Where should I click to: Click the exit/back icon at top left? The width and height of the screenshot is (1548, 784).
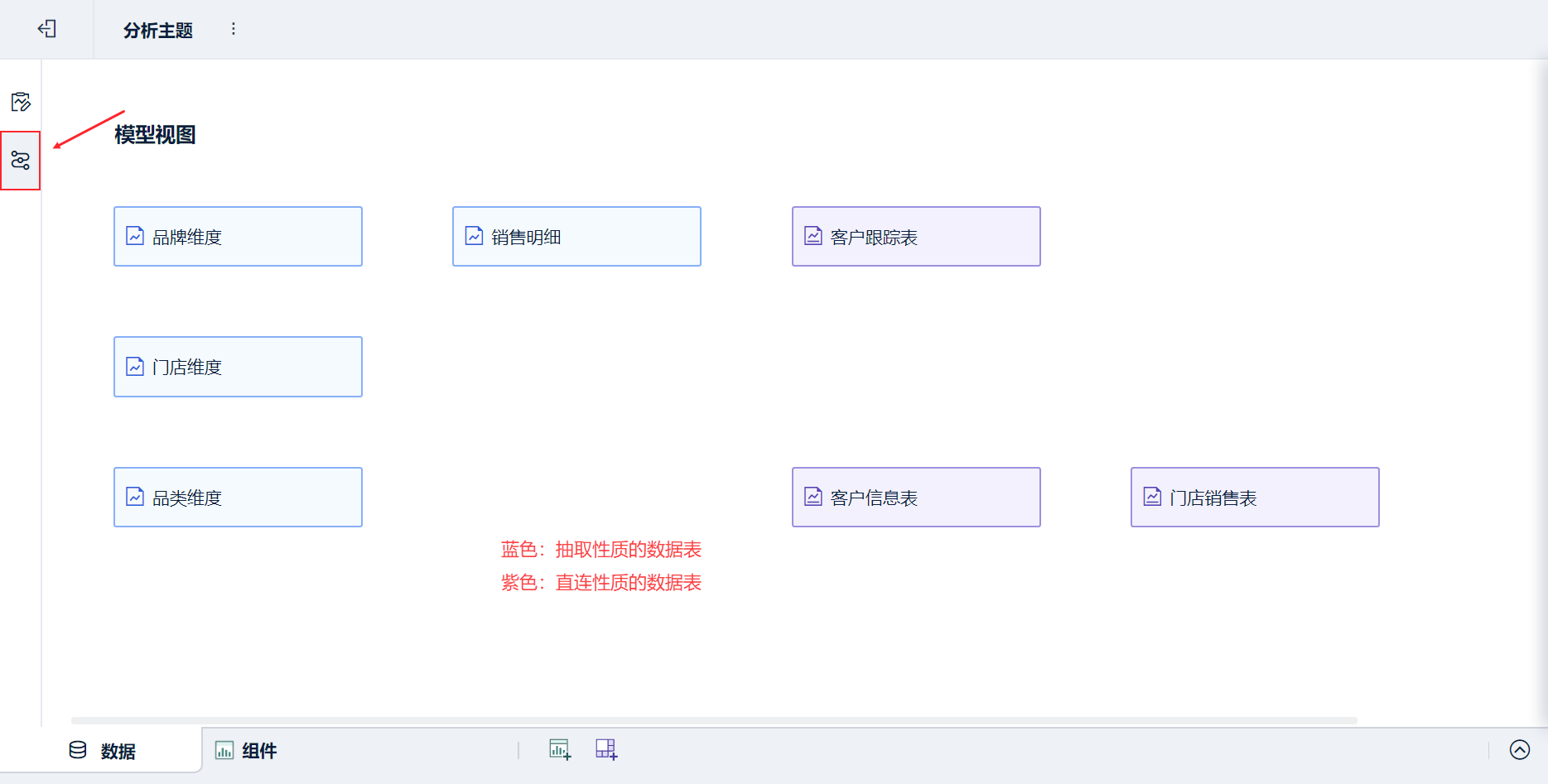pyautogui.click(x=46, y=29)
